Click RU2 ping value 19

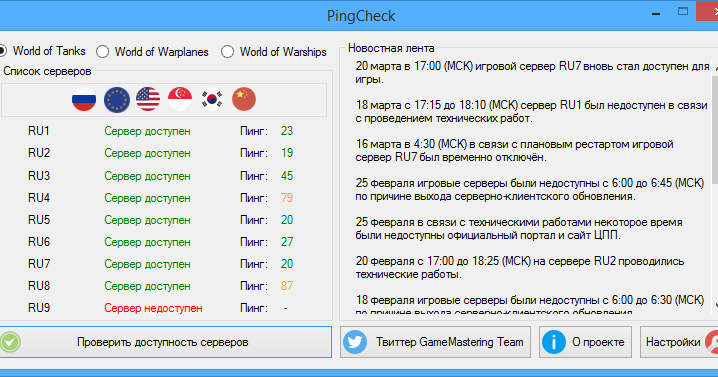pos(287,153)
